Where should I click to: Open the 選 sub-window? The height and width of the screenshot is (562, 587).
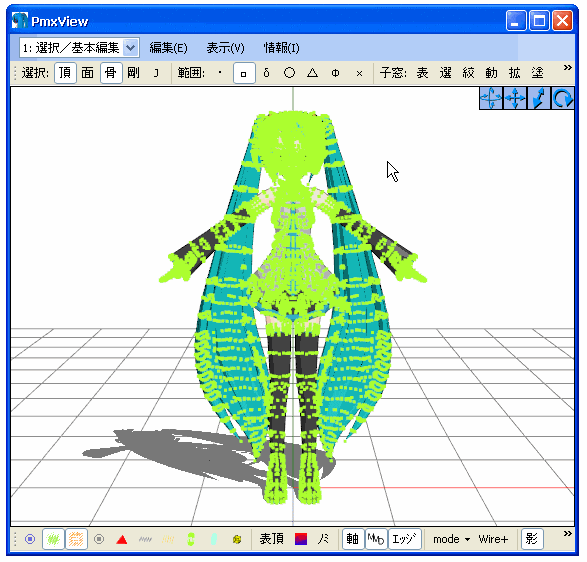tap(445, 73)
